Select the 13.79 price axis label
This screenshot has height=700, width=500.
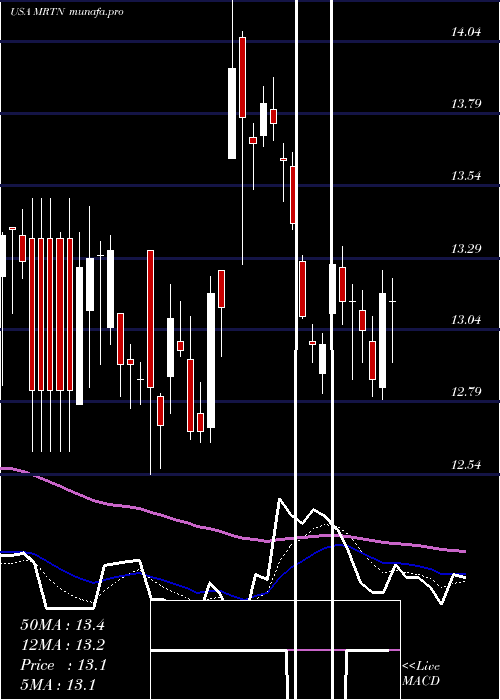(466, 104)
